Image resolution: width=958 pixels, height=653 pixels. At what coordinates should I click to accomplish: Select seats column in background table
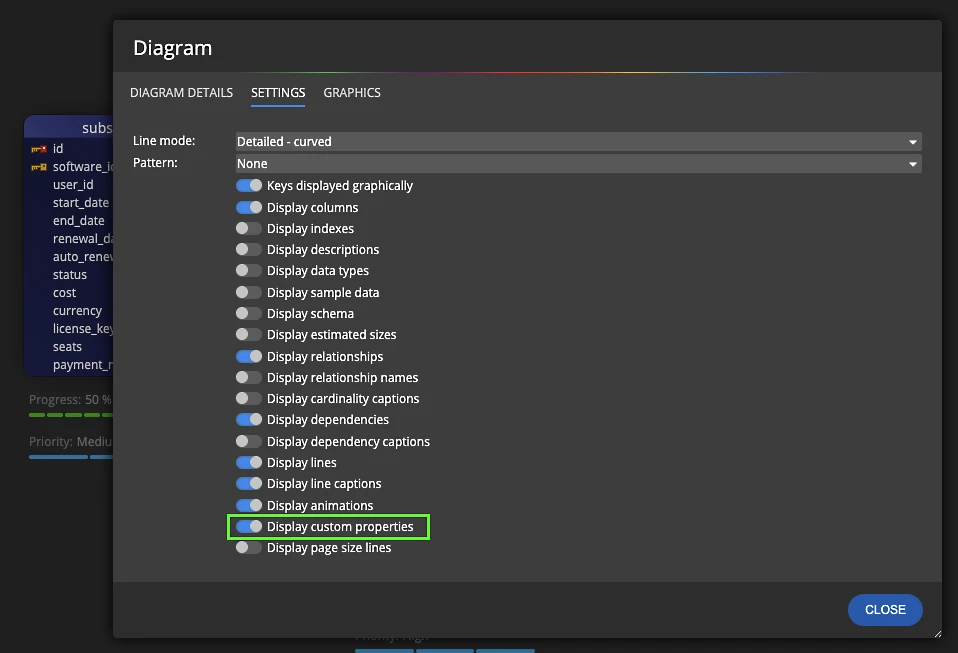click(67, 347)
